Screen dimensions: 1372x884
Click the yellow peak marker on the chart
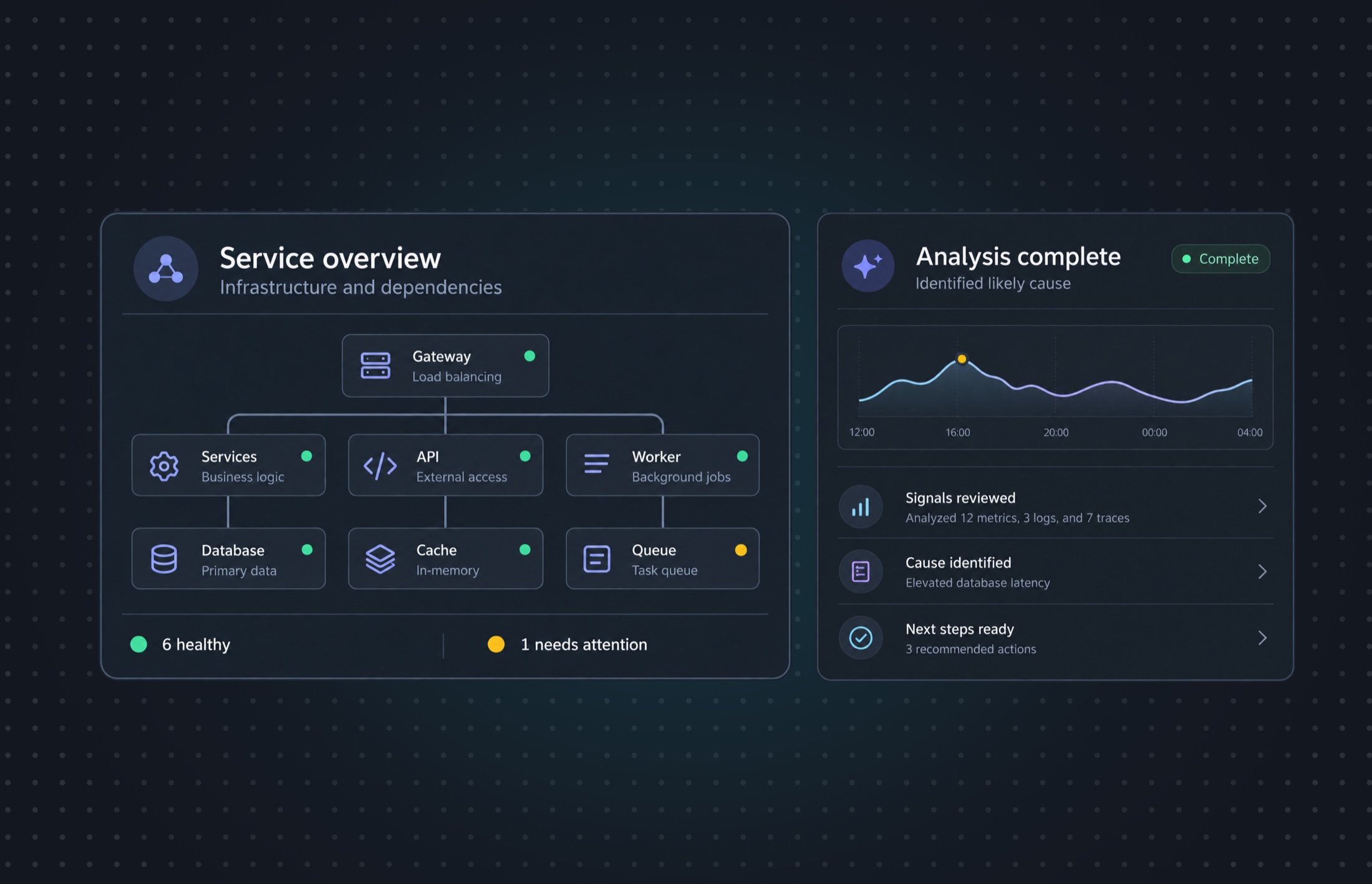point(962,359)
